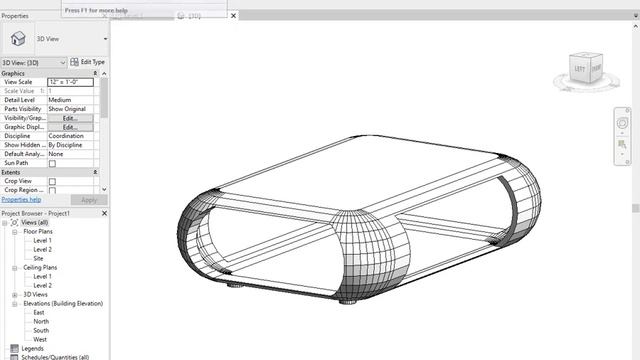Image resolution: width=640 pixels, height=360 pixels.
Task: Collapse the Graphics properties section
Action: (x=95, y=73)
